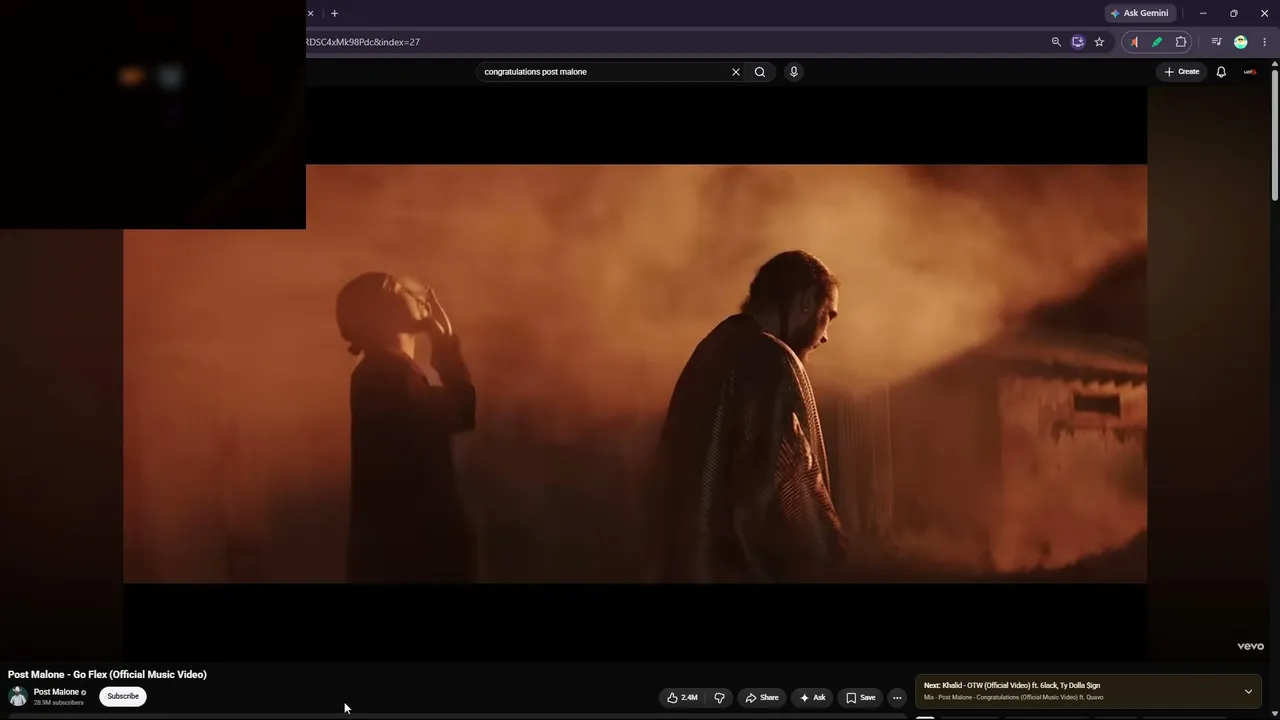The height and width of the screenshot is (720, 1280).
Task: Open the YouTube Create menu
Action: [1181, 72]
